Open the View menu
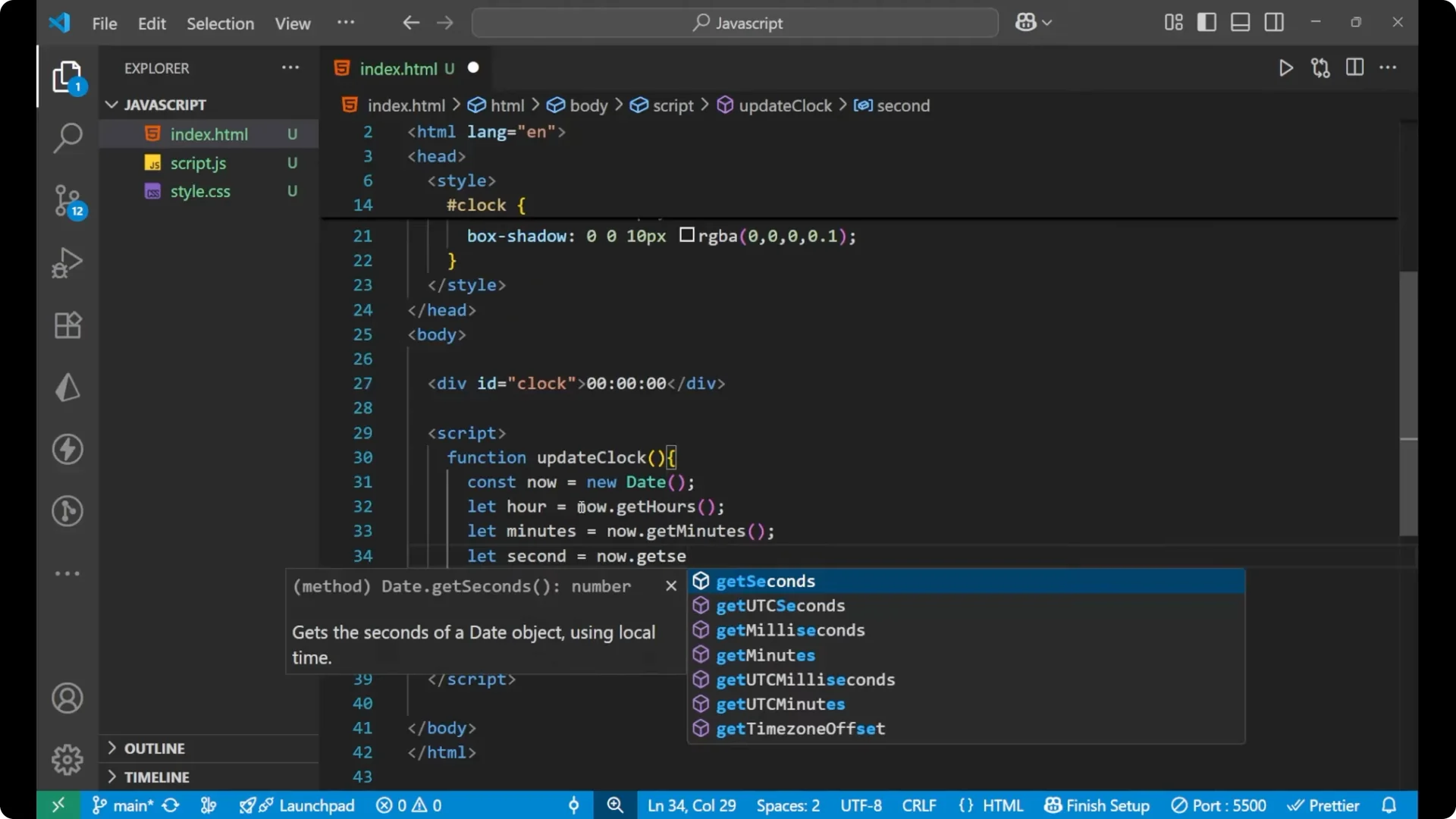 (292, 24)
